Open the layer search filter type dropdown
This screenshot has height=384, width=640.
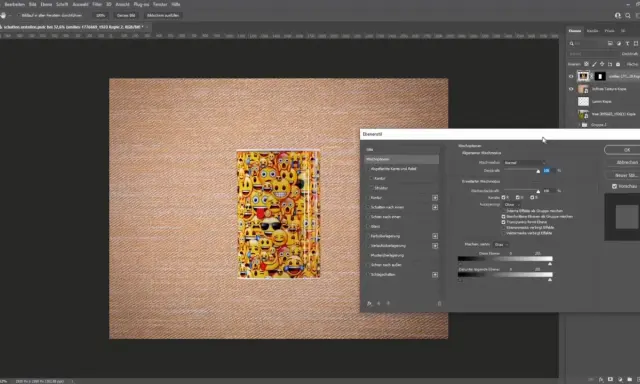pos(587,43)
